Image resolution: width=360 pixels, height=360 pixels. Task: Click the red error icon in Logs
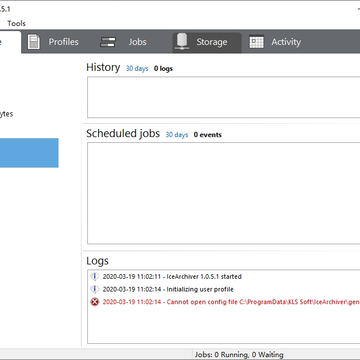click(x=95, y=302)
